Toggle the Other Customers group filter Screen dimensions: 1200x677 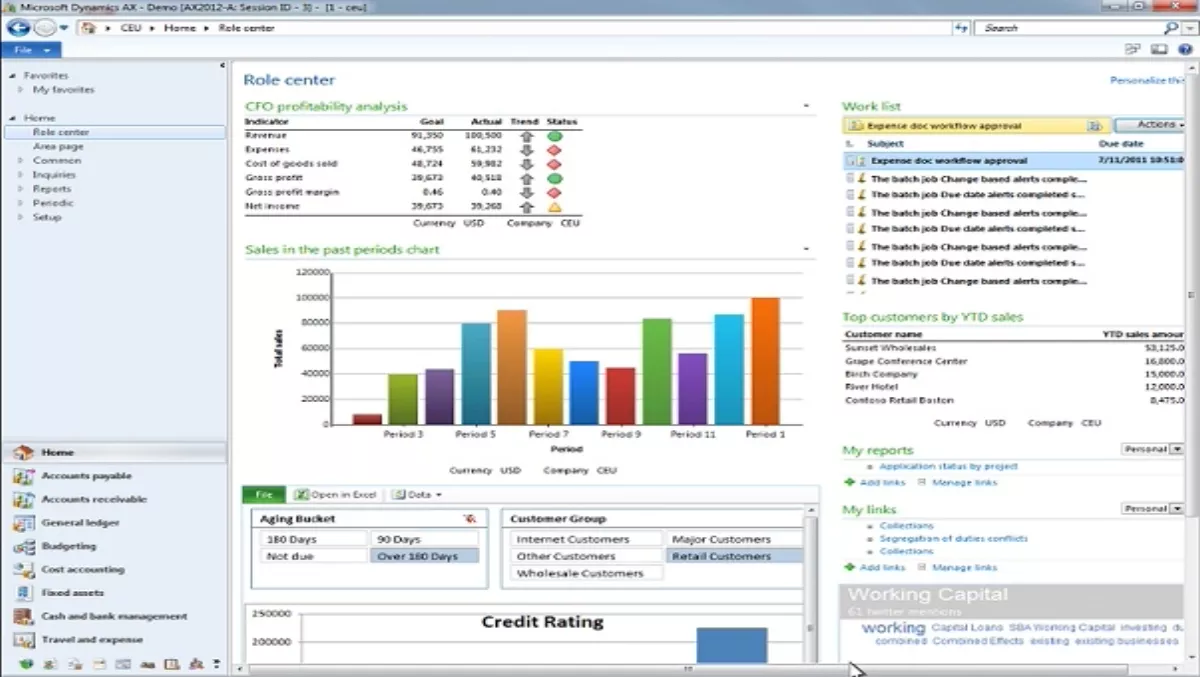pos(586,556)
